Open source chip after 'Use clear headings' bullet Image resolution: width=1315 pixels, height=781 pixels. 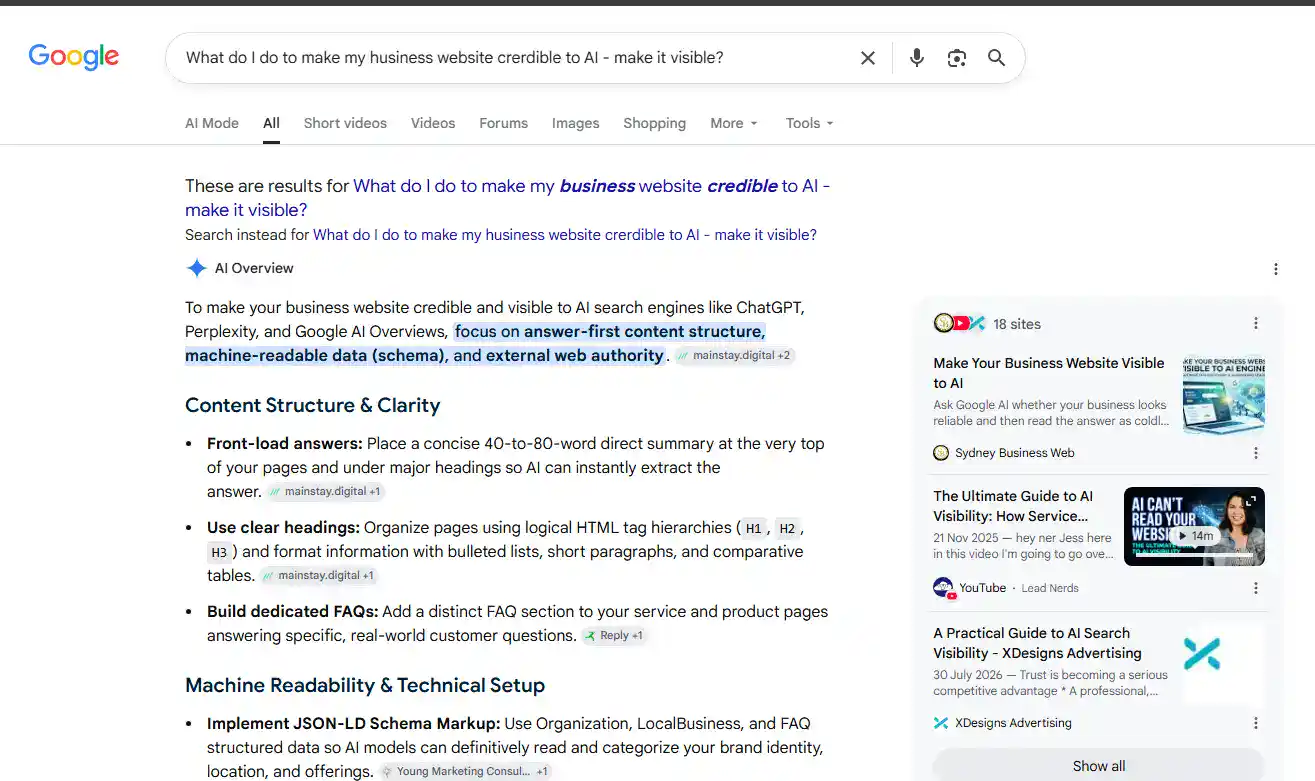(319, 575)
